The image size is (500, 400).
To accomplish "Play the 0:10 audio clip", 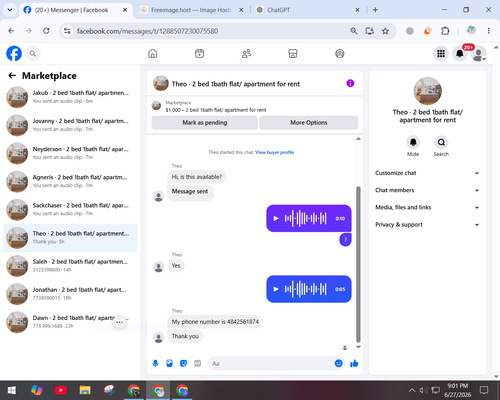I will (x=276, y=218).
